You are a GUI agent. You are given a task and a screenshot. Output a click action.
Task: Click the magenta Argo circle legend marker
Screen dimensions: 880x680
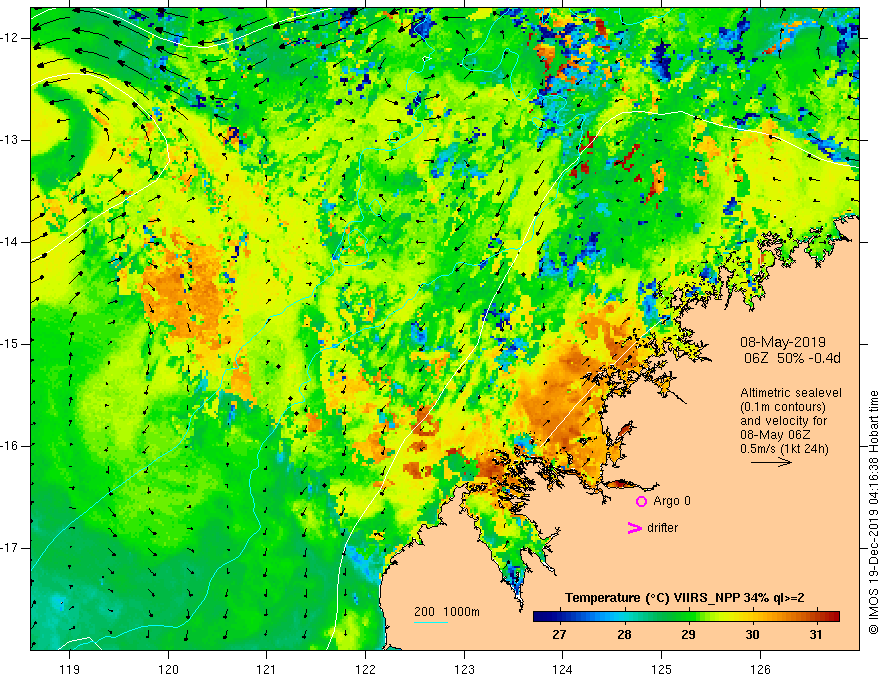tap(641, 501)
